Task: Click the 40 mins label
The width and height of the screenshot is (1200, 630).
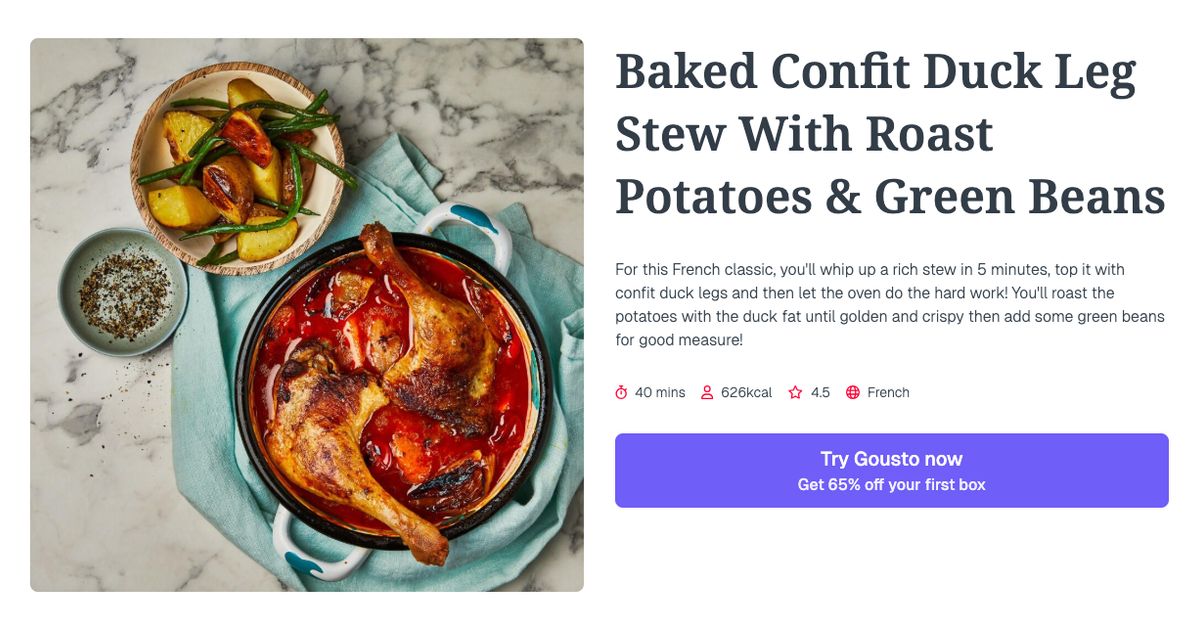Action: 660,392
